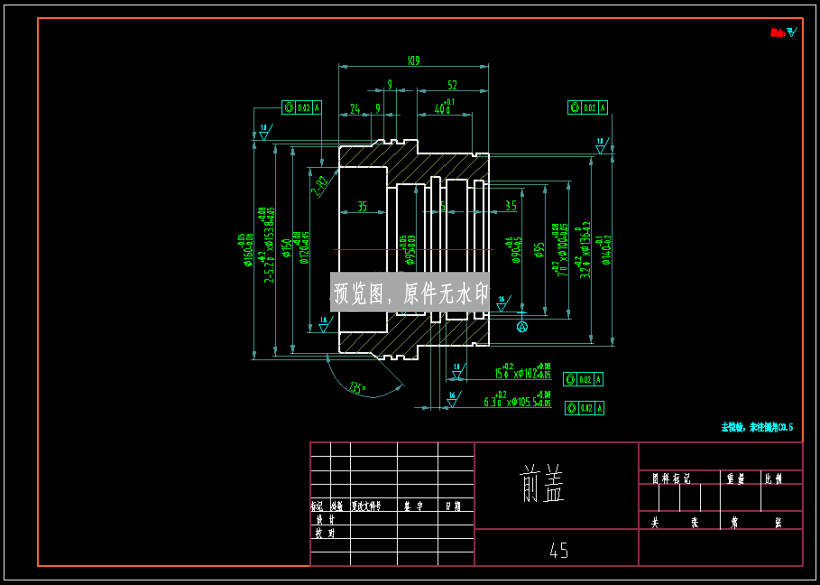Select the 标记 column header
This screenshot has width=820, height=585.
317,506
